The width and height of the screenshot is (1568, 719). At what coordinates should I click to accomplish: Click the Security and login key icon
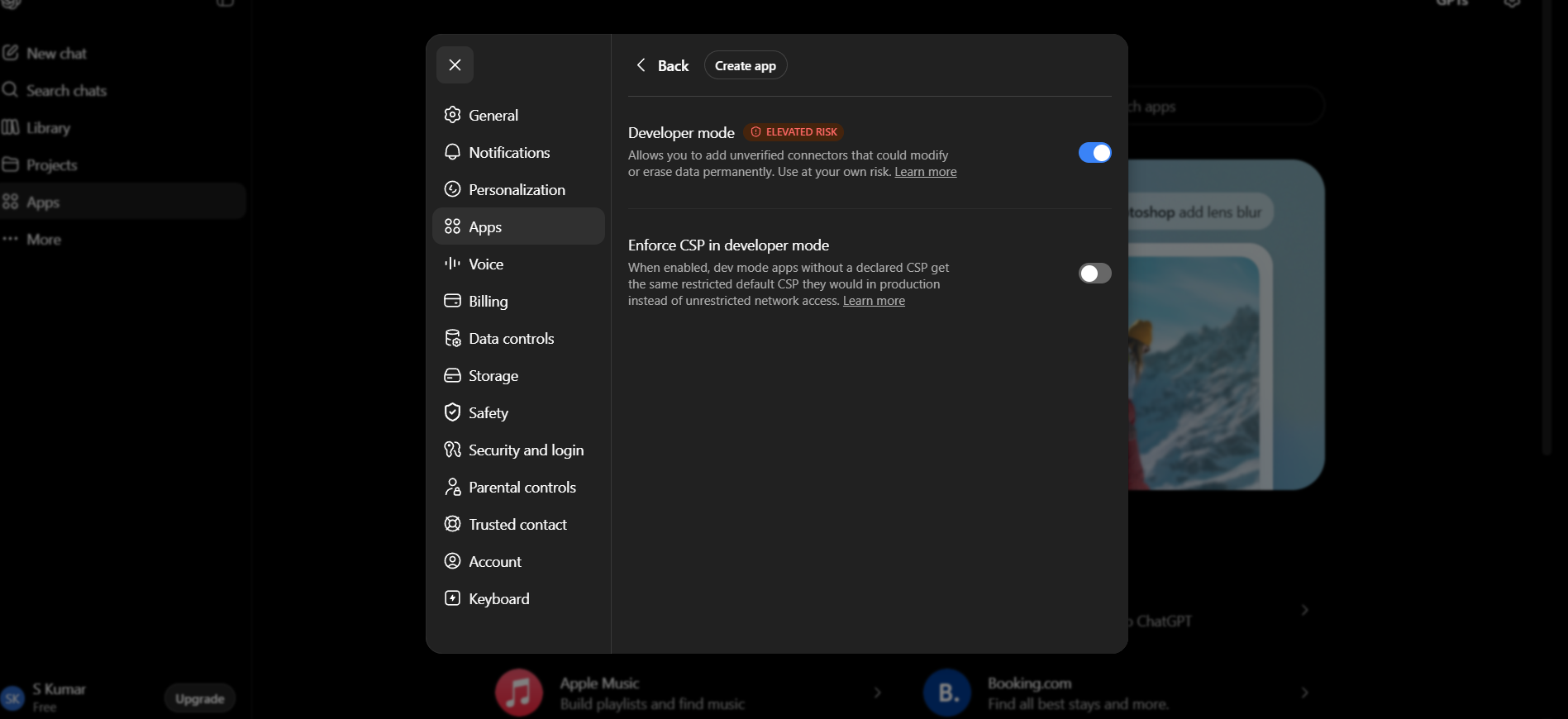coord(452,450)
